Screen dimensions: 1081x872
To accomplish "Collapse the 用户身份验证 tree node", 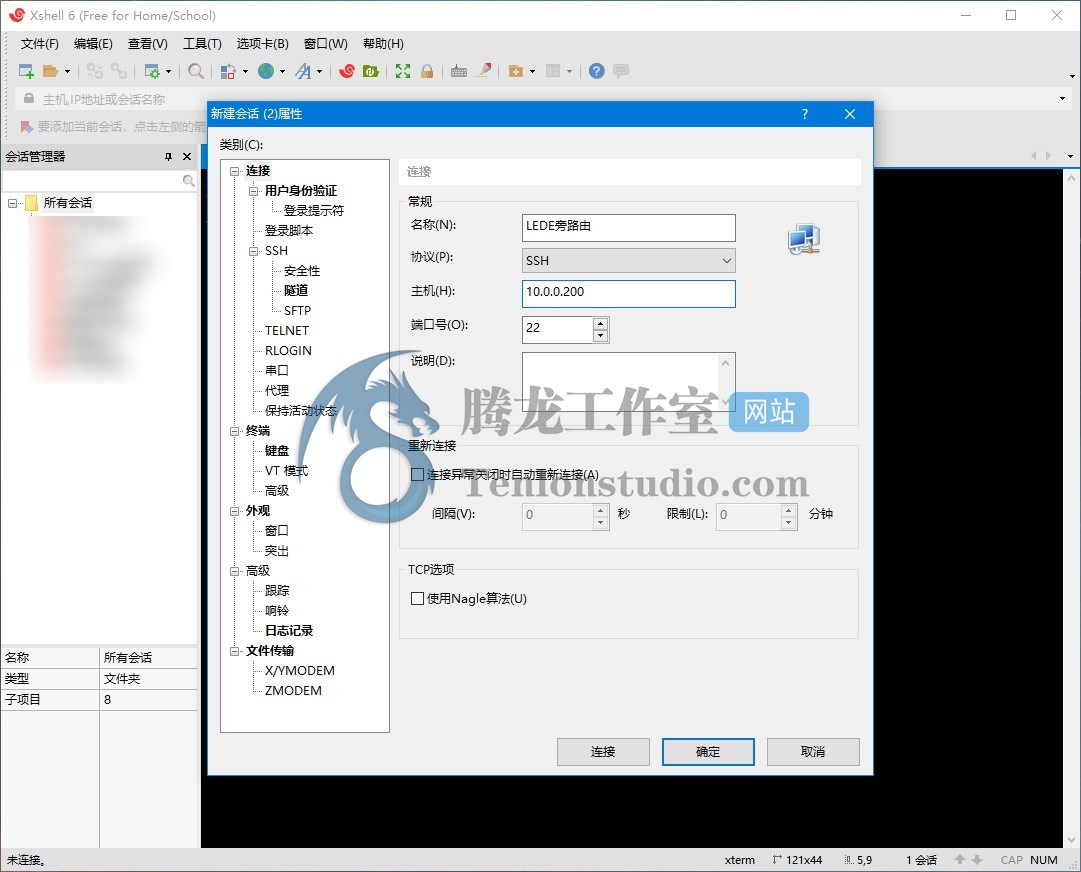I will tap(254, 191).
